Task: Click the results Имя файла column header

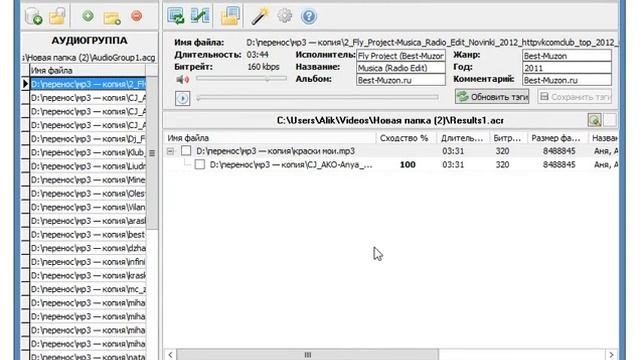Action: click(269, 138)
